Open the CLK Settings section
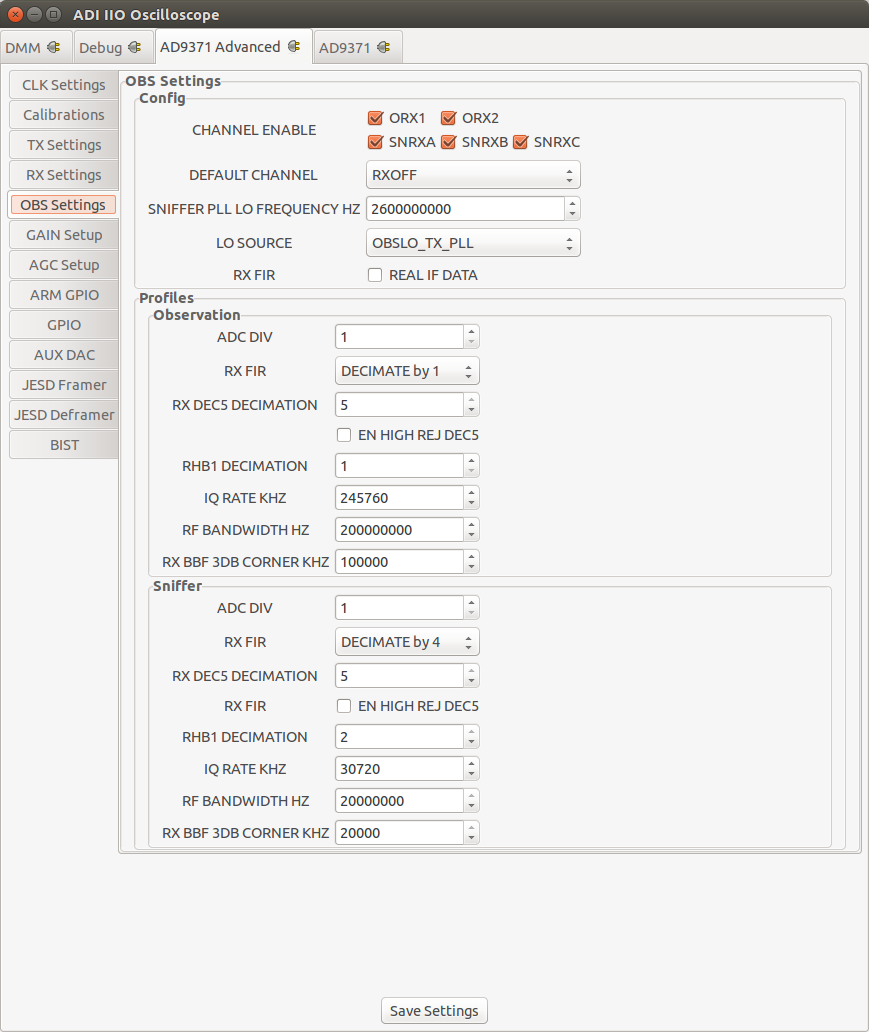 tap(62, 84)
